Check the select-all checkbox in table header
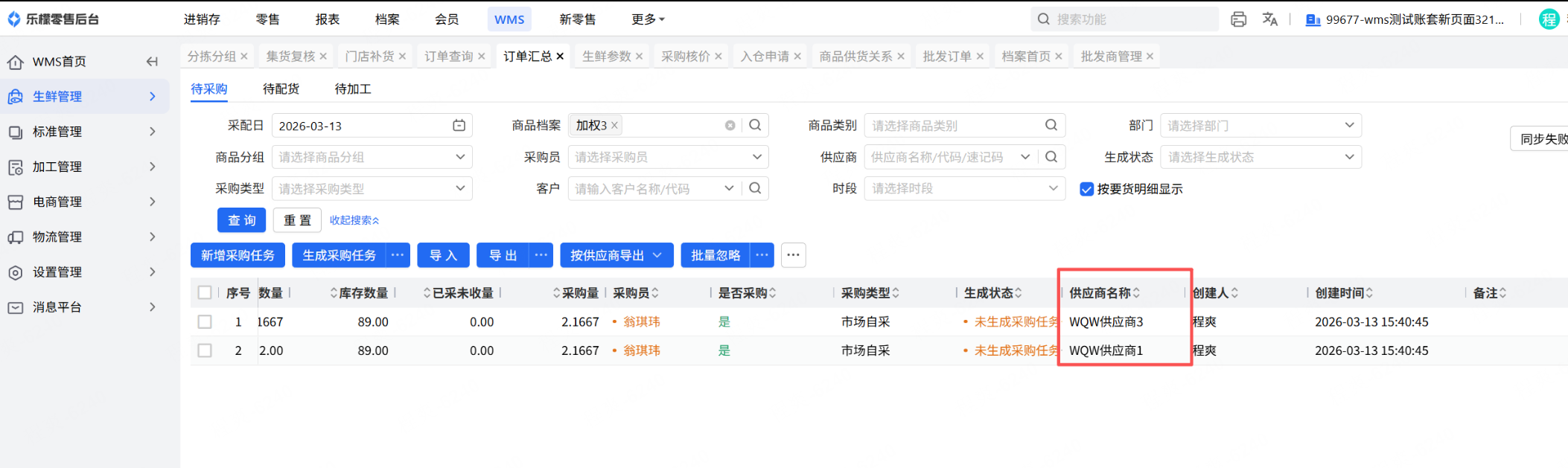The width and height of the screenshot is (1568, 468). click(205, 293)
